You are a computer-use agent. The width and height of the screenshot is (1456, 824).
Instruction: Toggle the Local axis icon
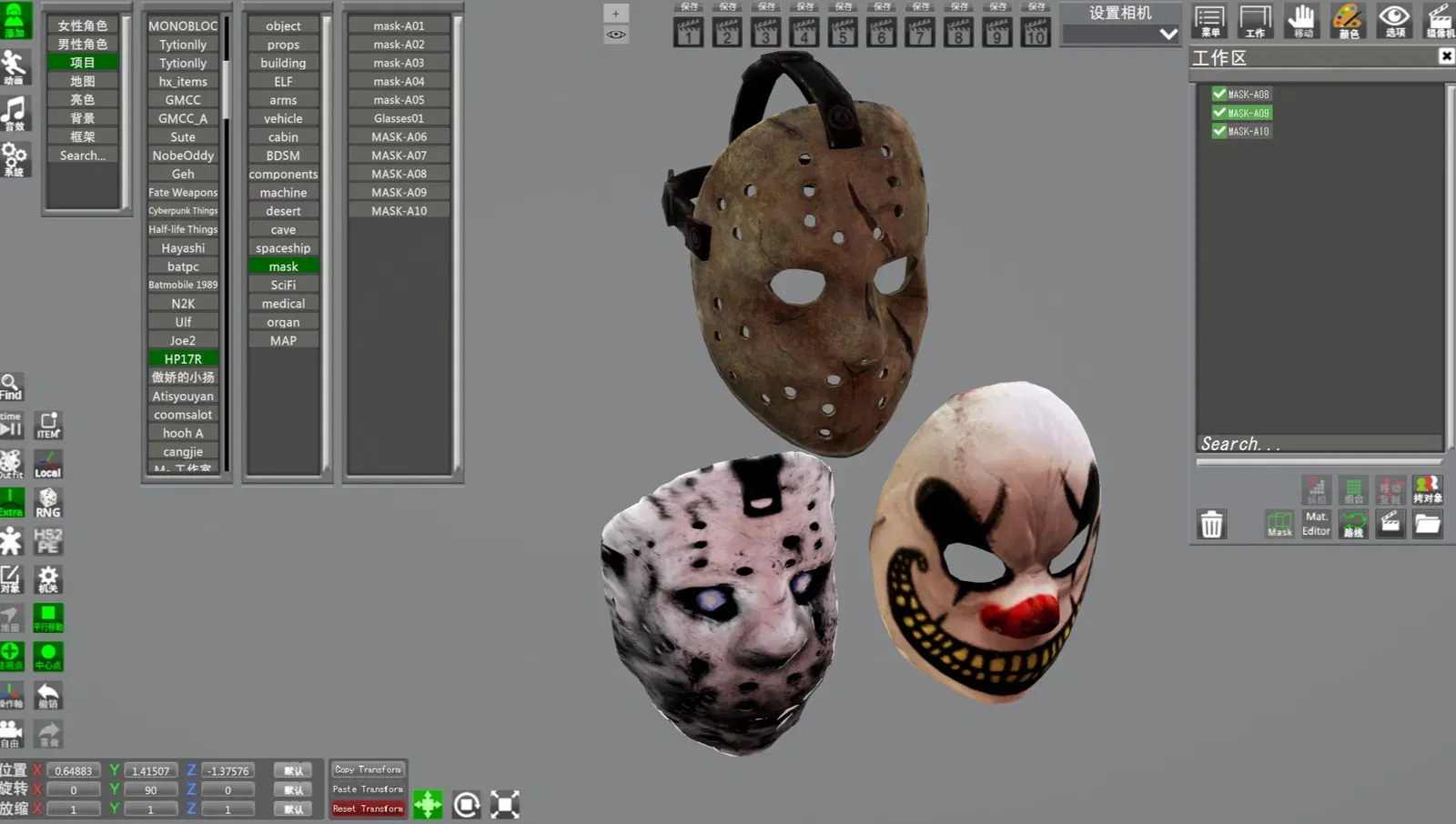click(48, 464)
